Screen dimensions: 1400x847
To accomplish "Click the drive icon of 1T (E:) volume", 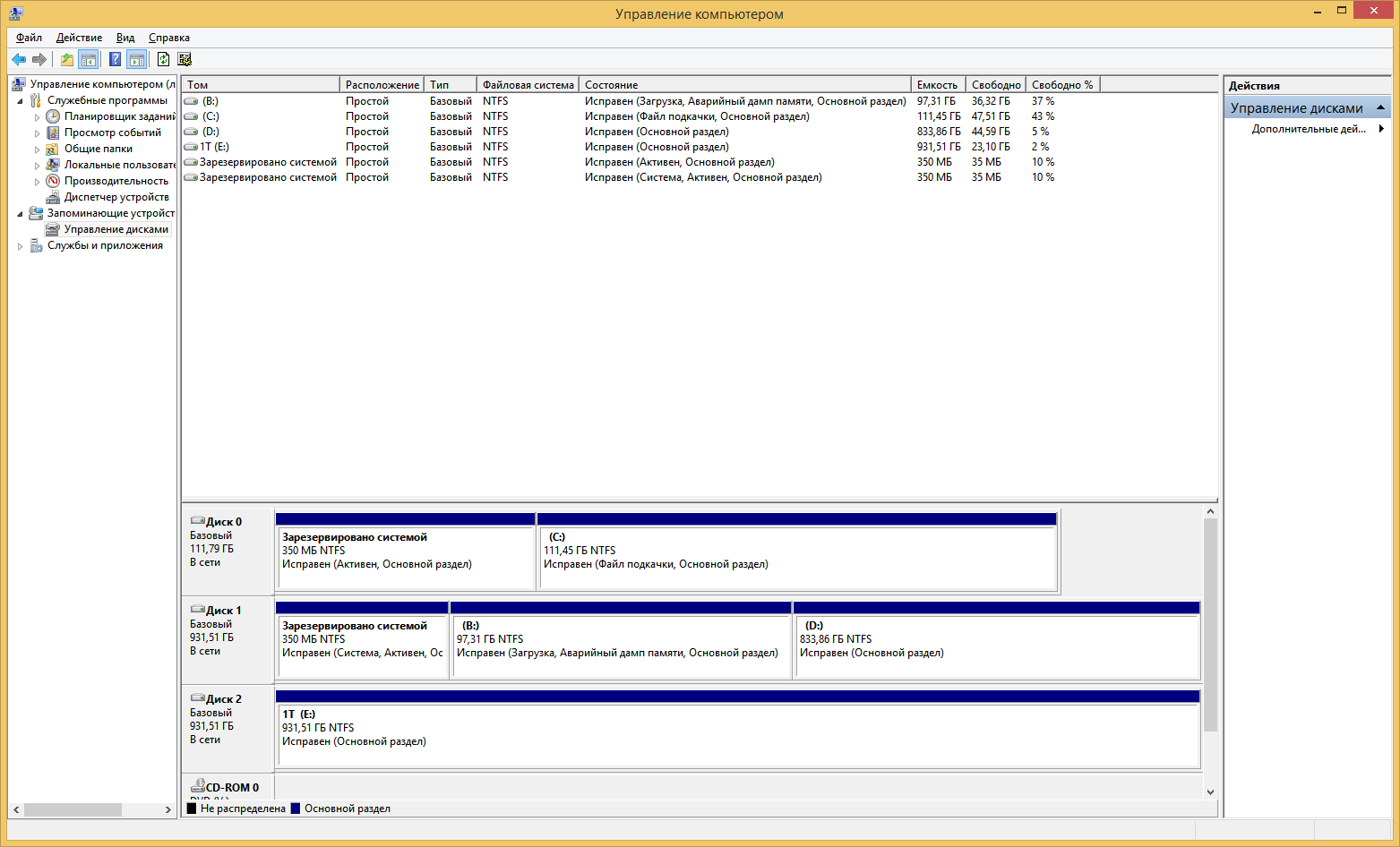I will point(191,147).
